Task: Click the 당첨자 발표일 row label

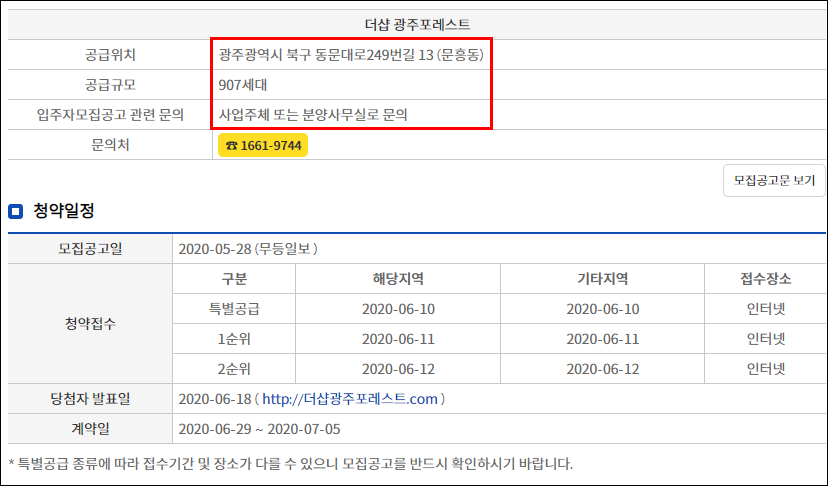Action: pyautogui.click(x=90, y=399)
